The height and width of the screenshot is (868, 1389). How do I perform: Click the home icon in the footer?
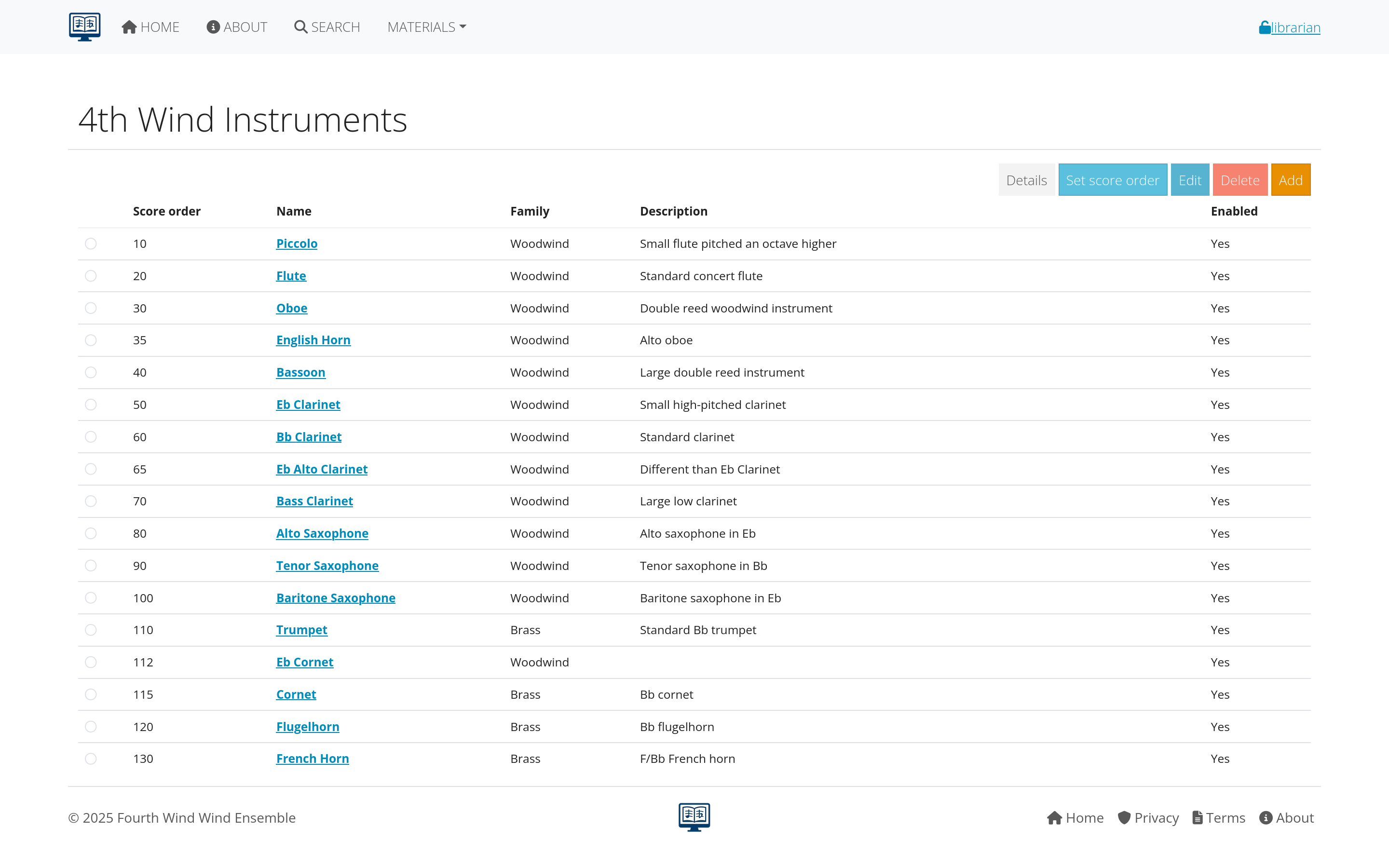click(1055, 817)
